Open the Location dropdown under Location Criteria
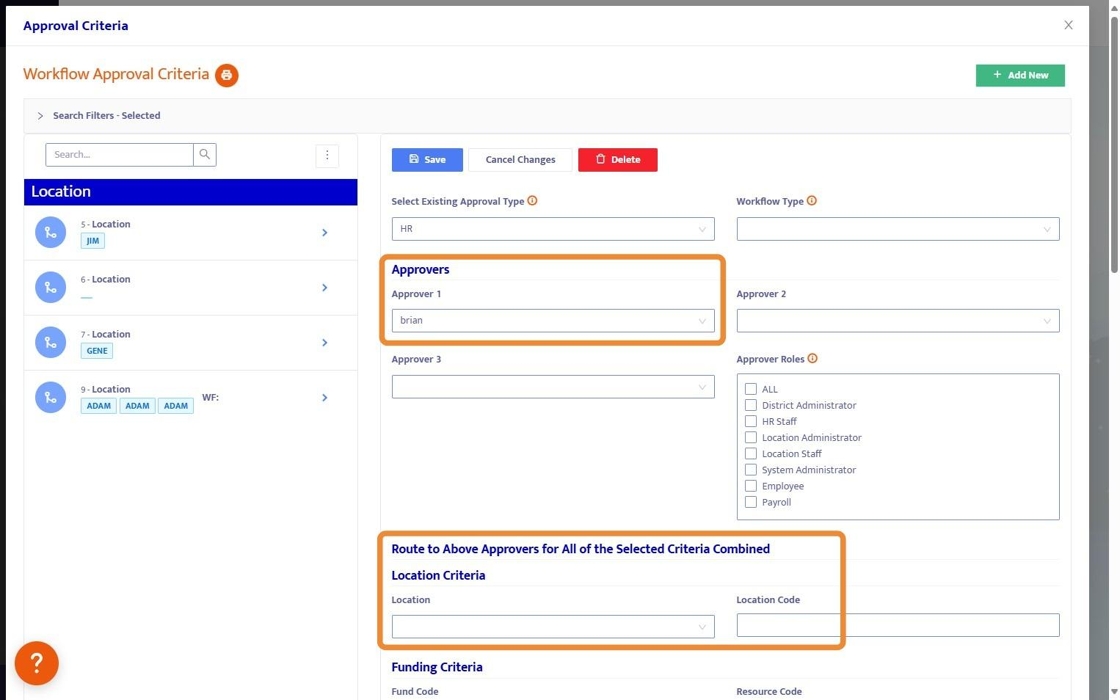Viewport: 1120px width, 700px height. click(553, 626)
